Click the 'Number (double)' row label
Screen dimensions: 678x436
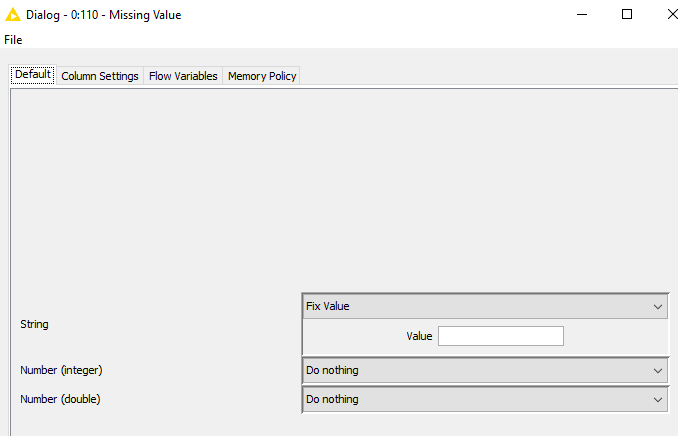pos(60,399)
